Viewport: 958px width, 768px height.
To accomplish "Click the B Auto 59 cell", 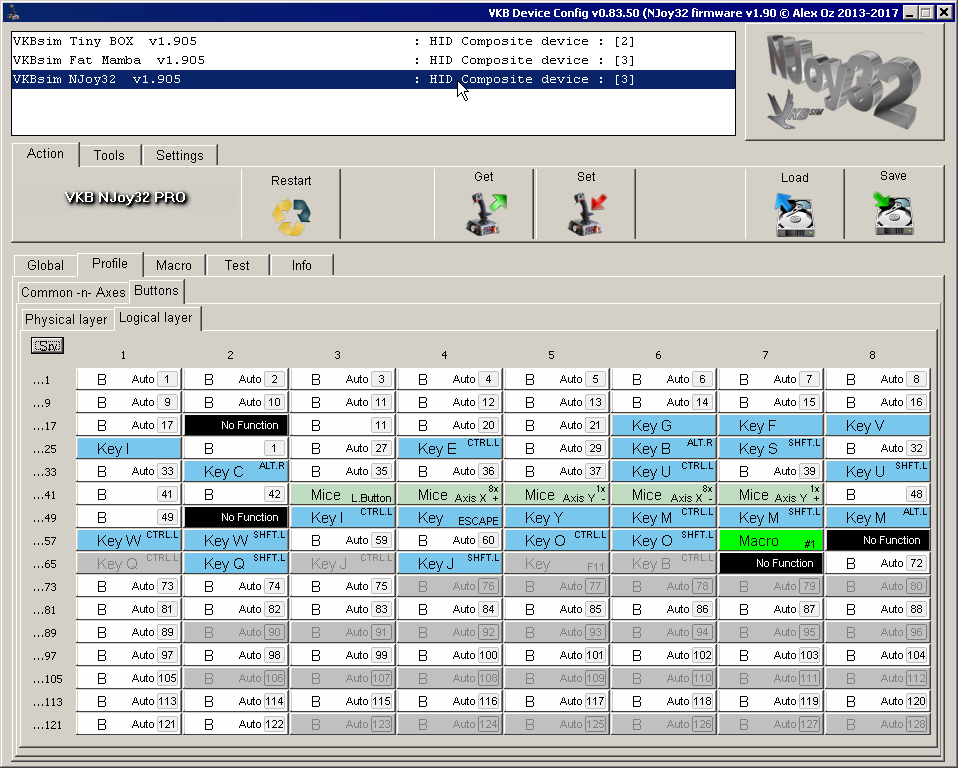I will coord(343,541).
